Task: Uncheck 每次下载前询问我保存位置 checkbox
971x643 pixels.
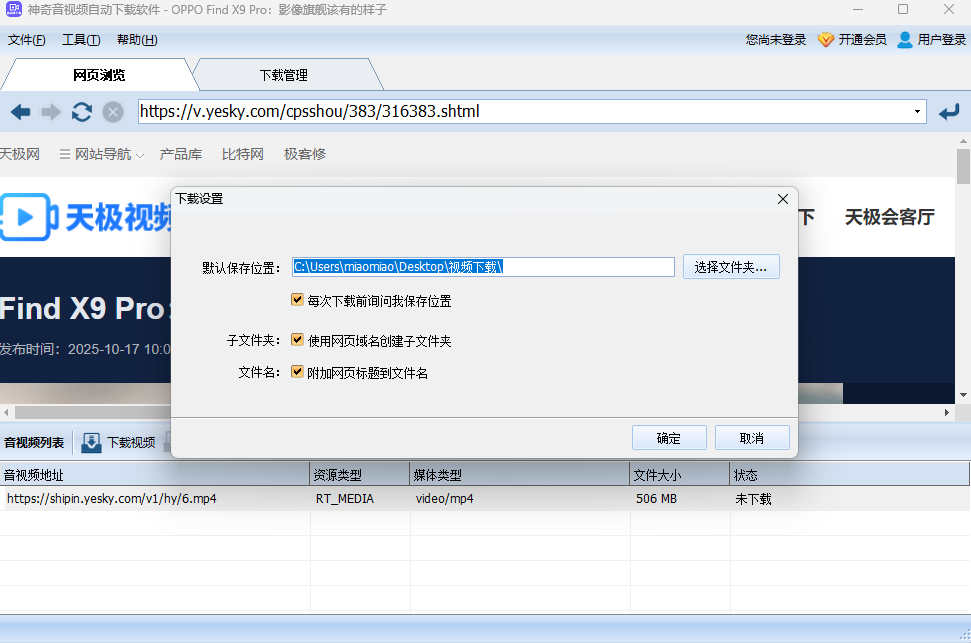Action: tap(297, 300)
